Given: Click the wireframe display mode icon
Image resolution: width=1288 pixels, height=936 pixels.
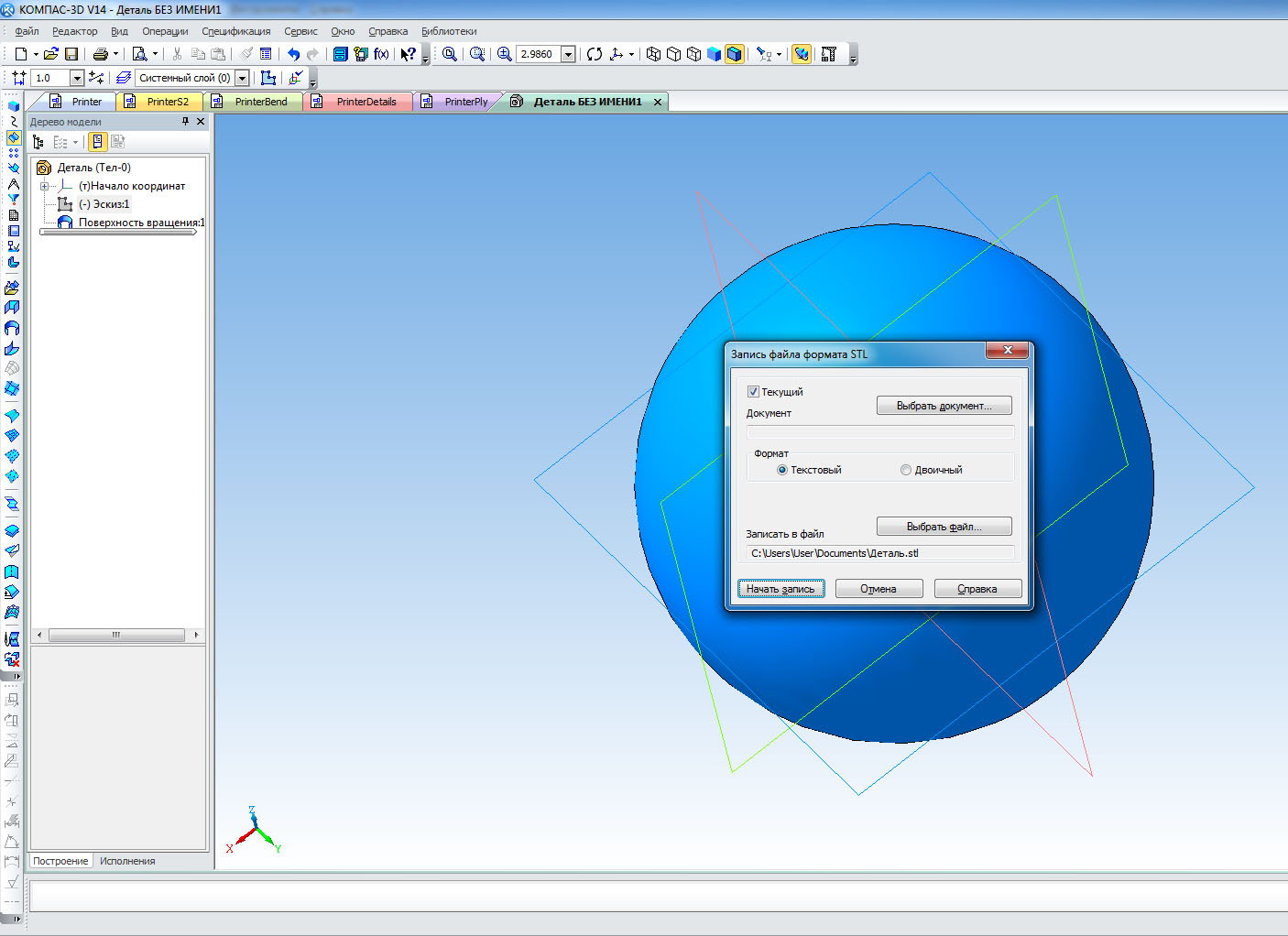Looking at the screenshot, I should coord(653,54).
